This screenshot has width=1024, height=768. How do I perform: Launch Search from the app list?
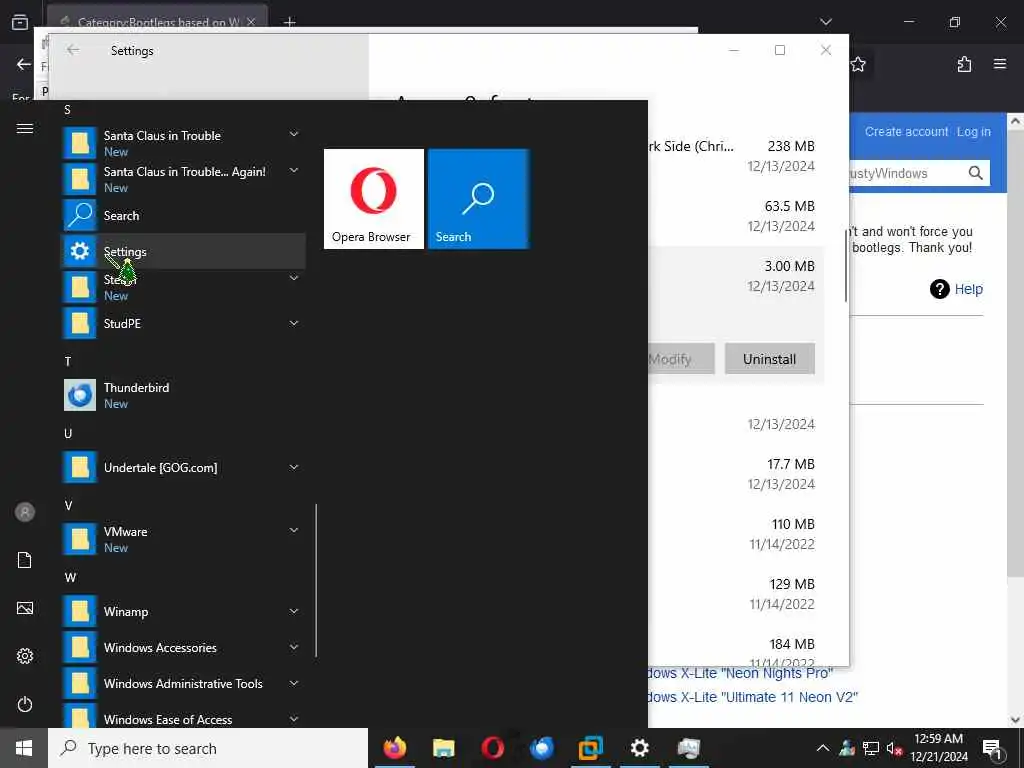coord(183,215)
